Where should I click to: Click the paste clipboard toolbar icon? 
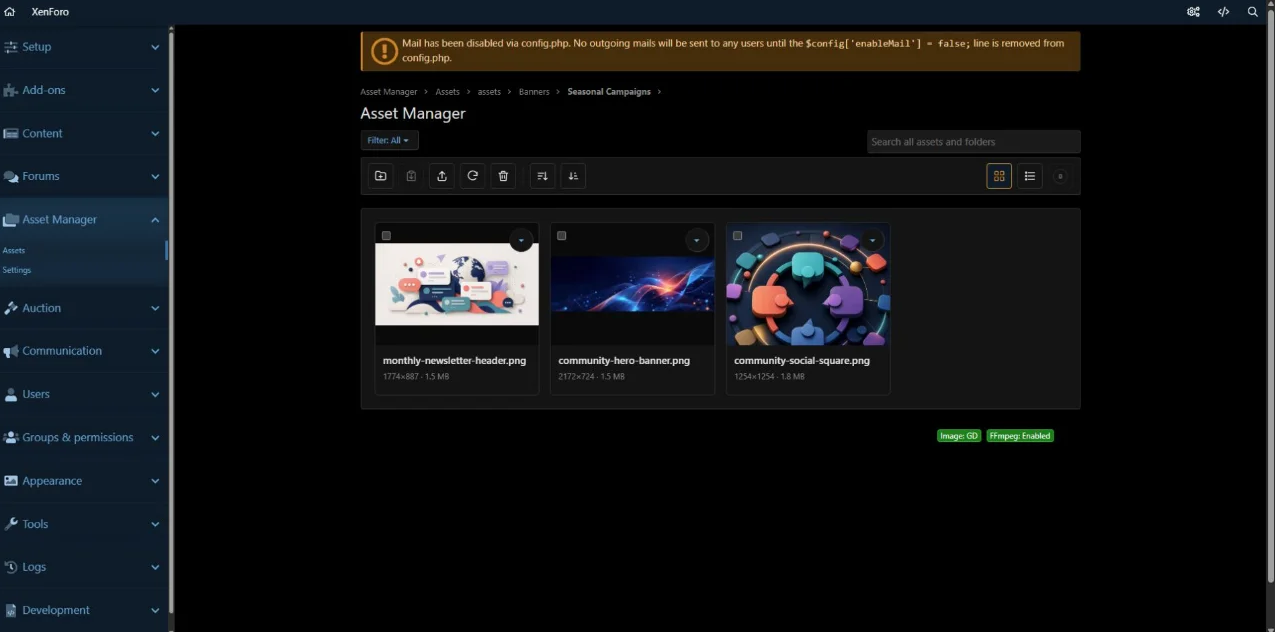click(x=411, y=176)
